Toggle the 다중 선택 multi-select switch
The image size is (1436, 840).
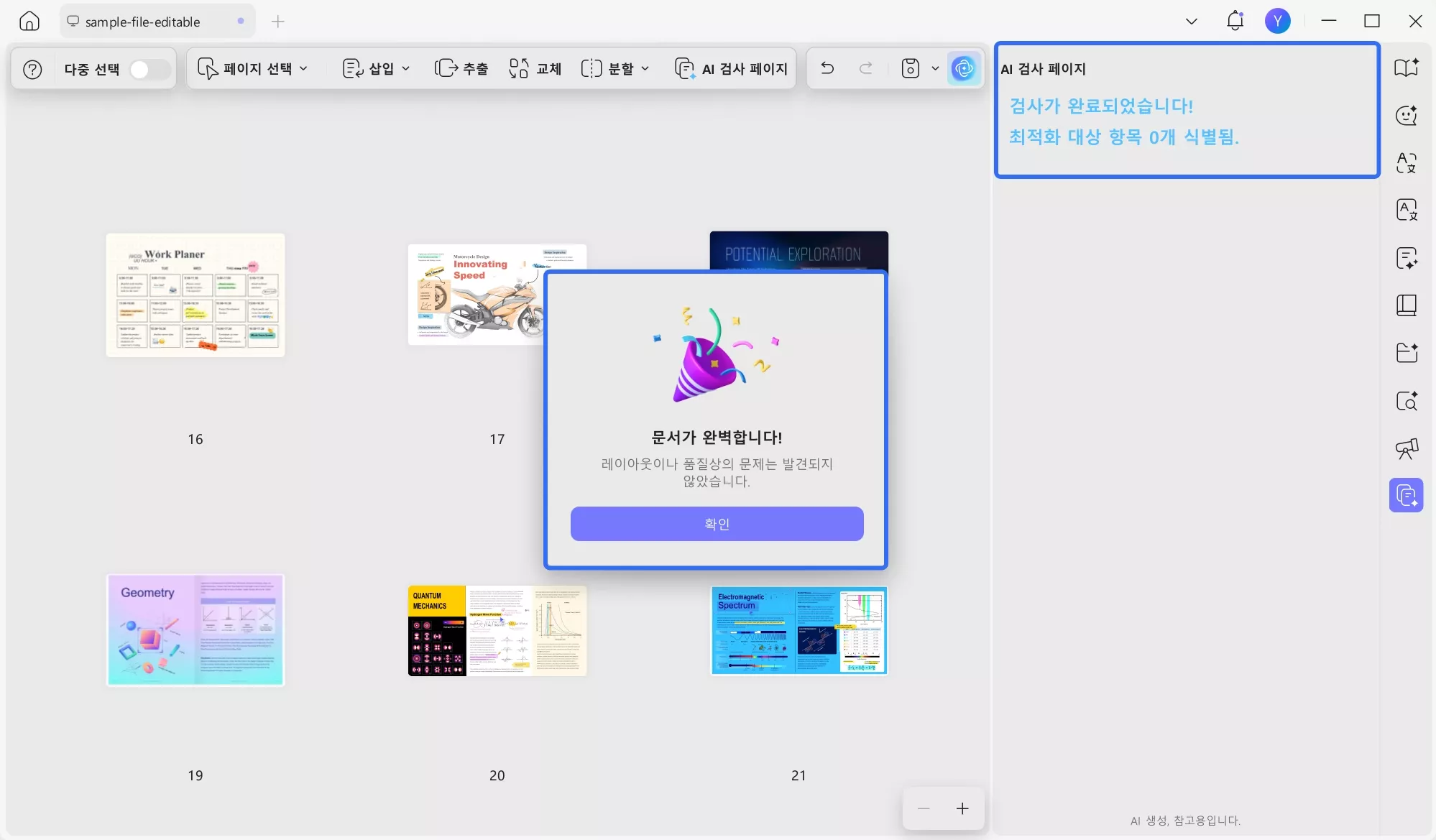pos(149,70)
